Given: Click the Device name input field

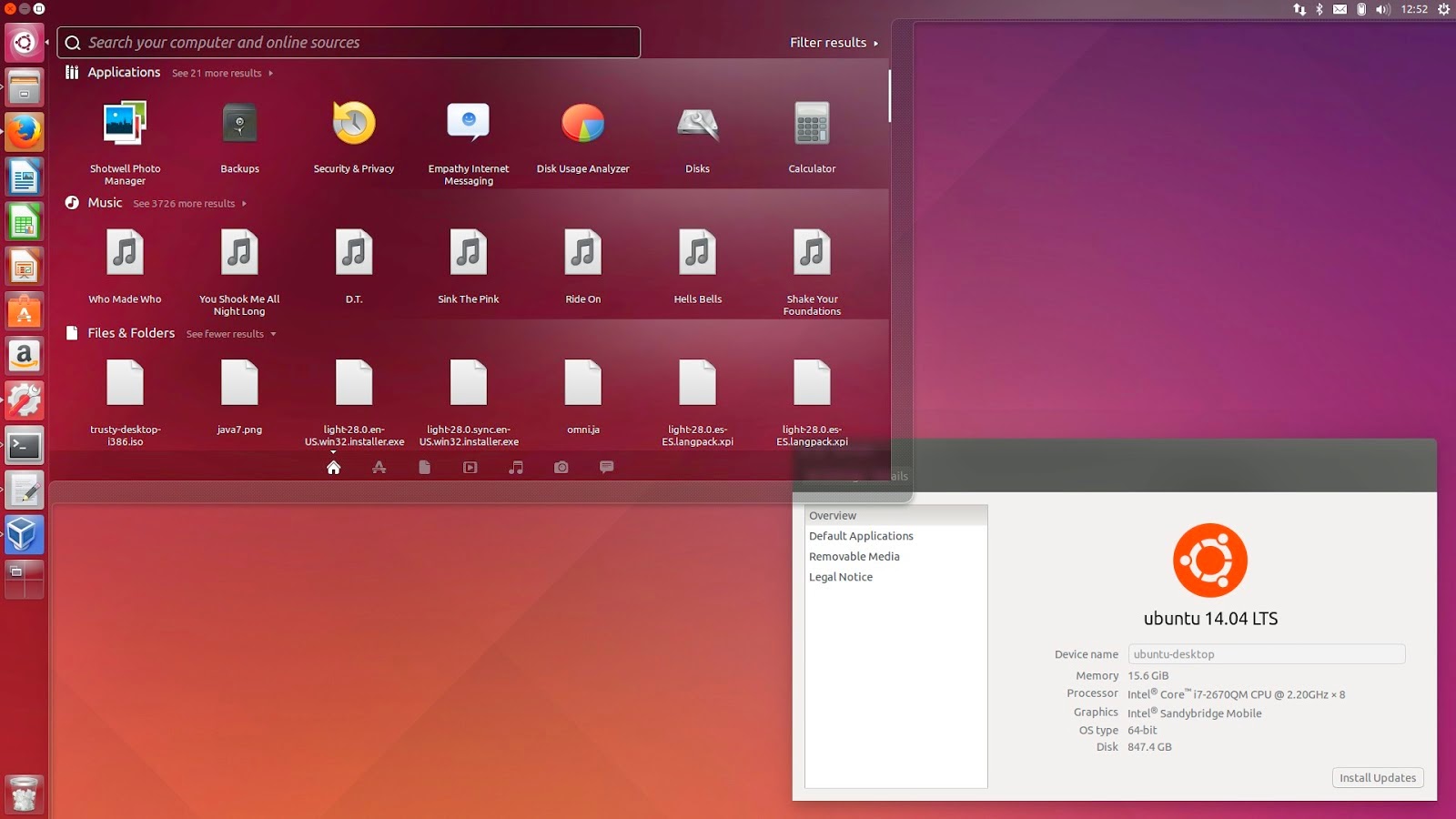Looking at the screenshot, I should tap(1266, 653).
